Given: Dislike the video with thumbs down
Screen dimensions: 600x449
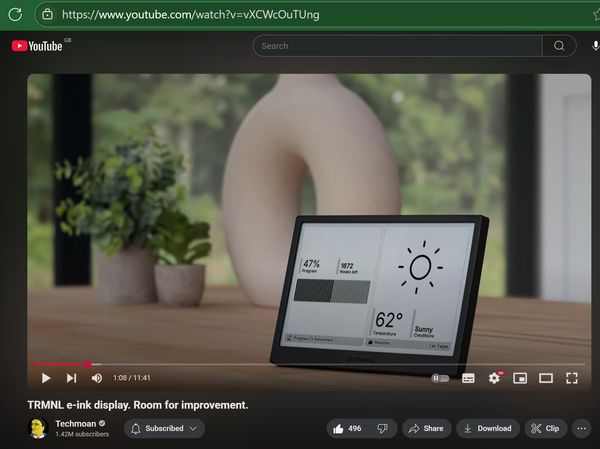Looking at the screenshot, I should 381,428.
